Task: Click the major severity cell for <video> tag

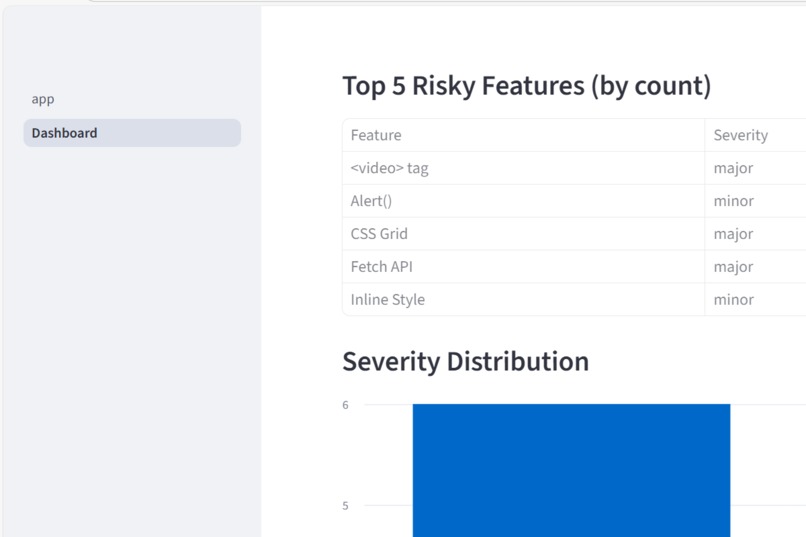Action: pos(755,168)
